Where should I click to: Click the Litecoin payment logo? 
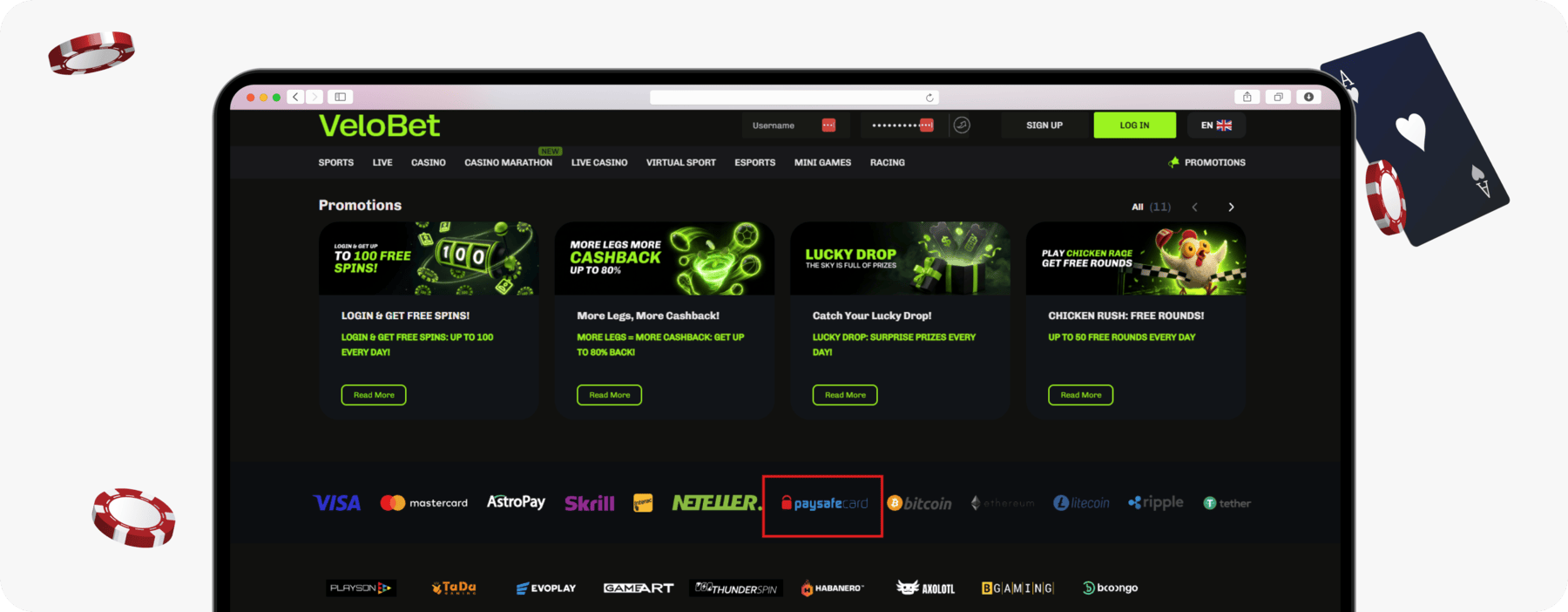point(1081,503)
